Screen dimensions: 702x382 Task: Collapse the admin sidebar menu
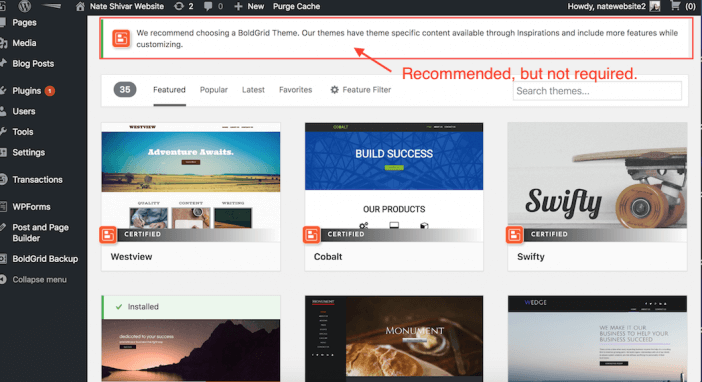39,279
